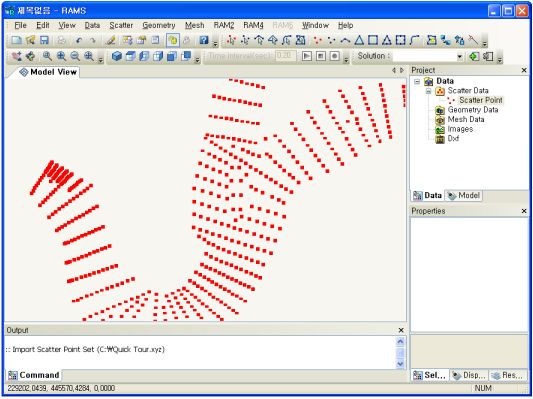The image size is (533, 399).
Task: Click the zoom in magnifier icon
Action: [x=61, y=56]
